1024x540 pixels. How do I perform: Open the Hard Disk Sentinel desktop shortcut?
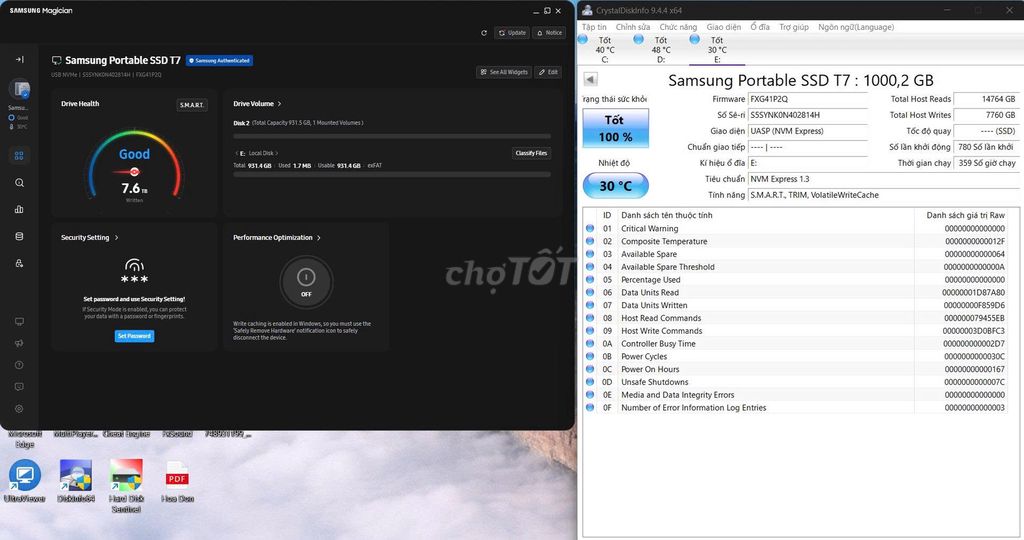[x=126, y=485]
